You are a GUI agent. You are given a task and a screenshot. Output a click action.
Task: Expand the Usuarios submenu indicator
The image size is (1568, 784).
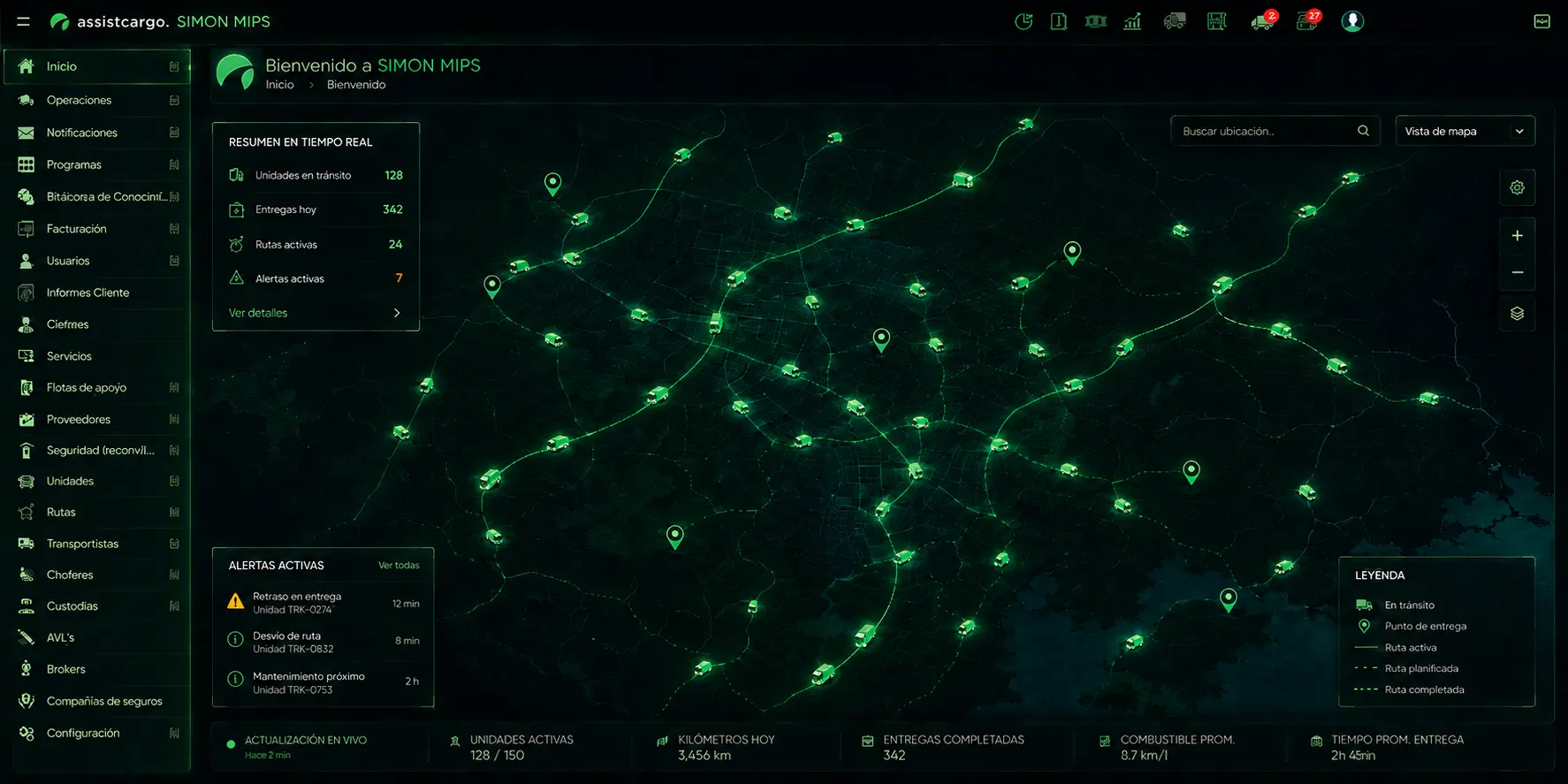coord(174,261)
